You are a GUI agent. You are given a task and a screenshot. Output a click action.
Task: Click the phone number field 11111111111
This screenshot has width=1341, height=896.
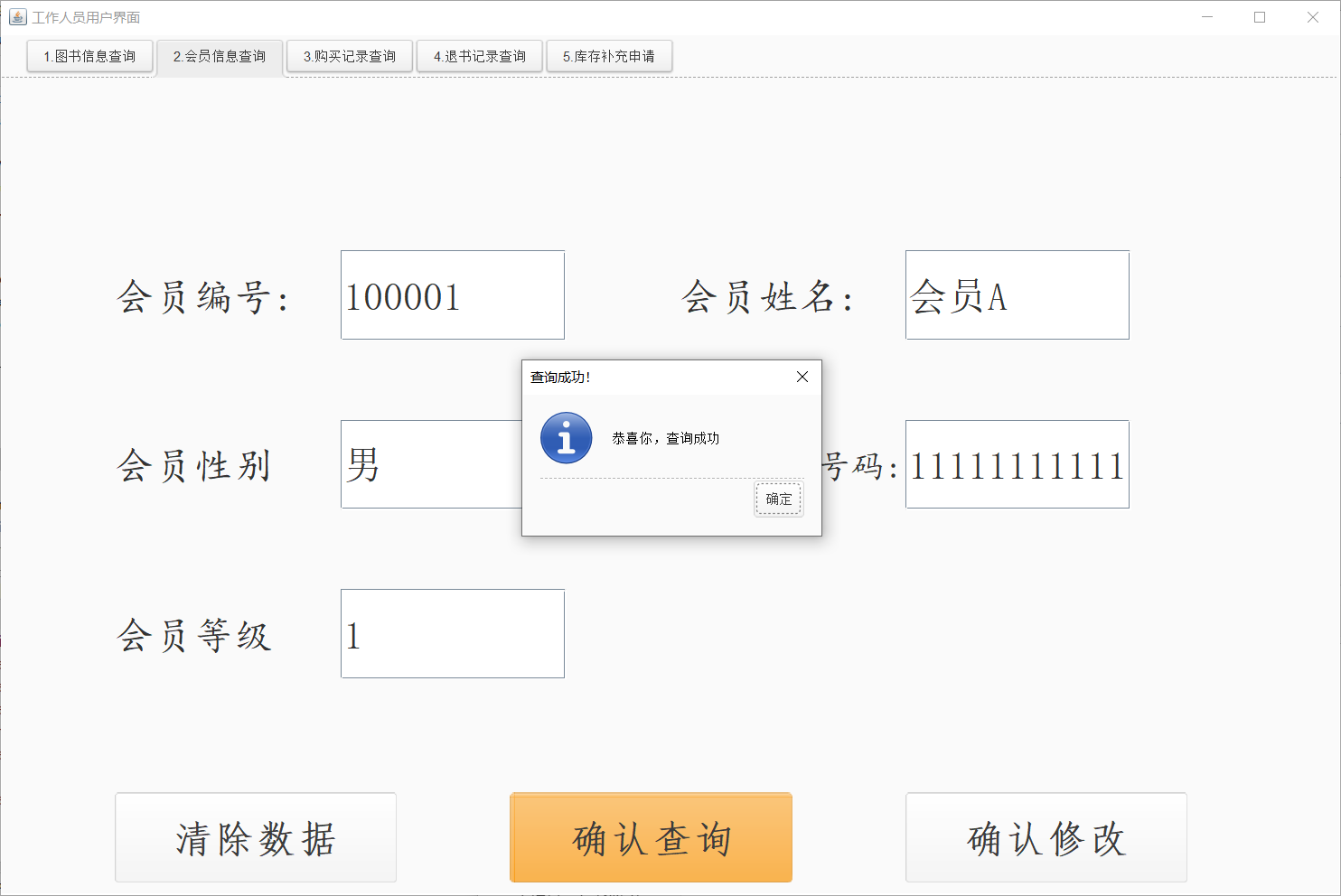coord(1017,464)
